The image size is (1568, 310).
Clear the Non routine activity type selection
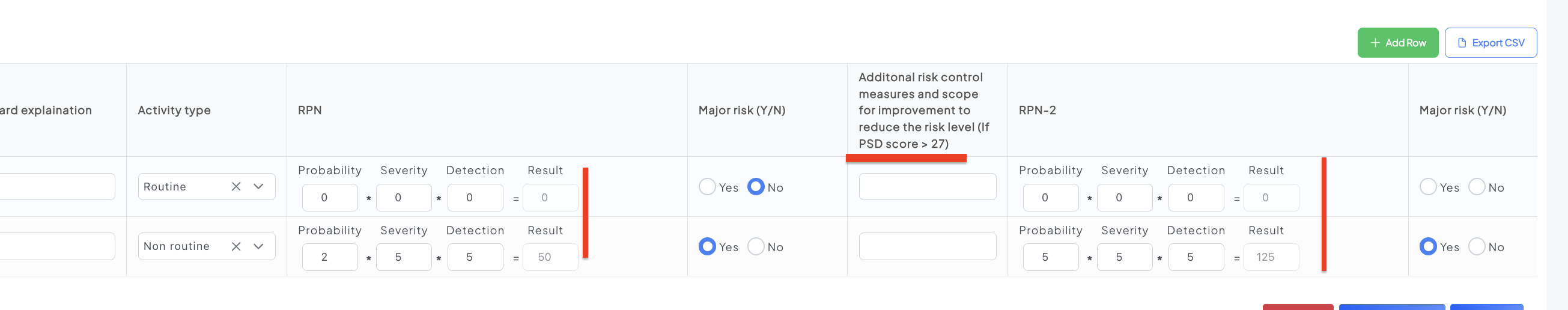236,246
